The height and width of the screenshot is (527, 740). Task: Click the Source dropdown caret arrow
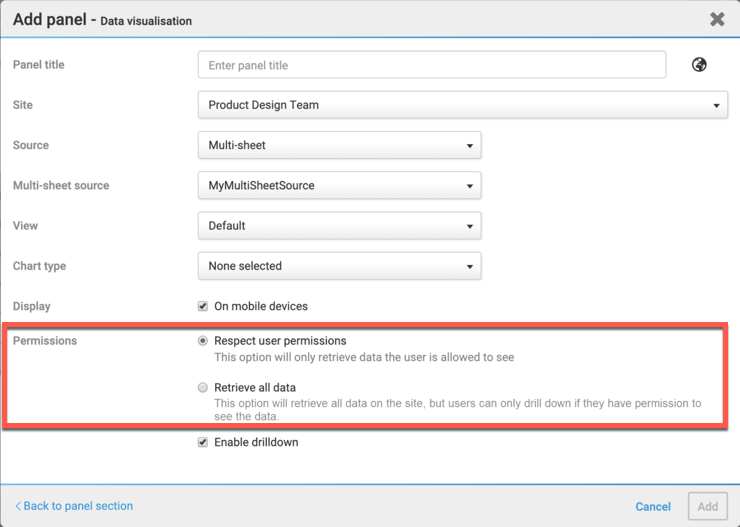click(470, 146)
